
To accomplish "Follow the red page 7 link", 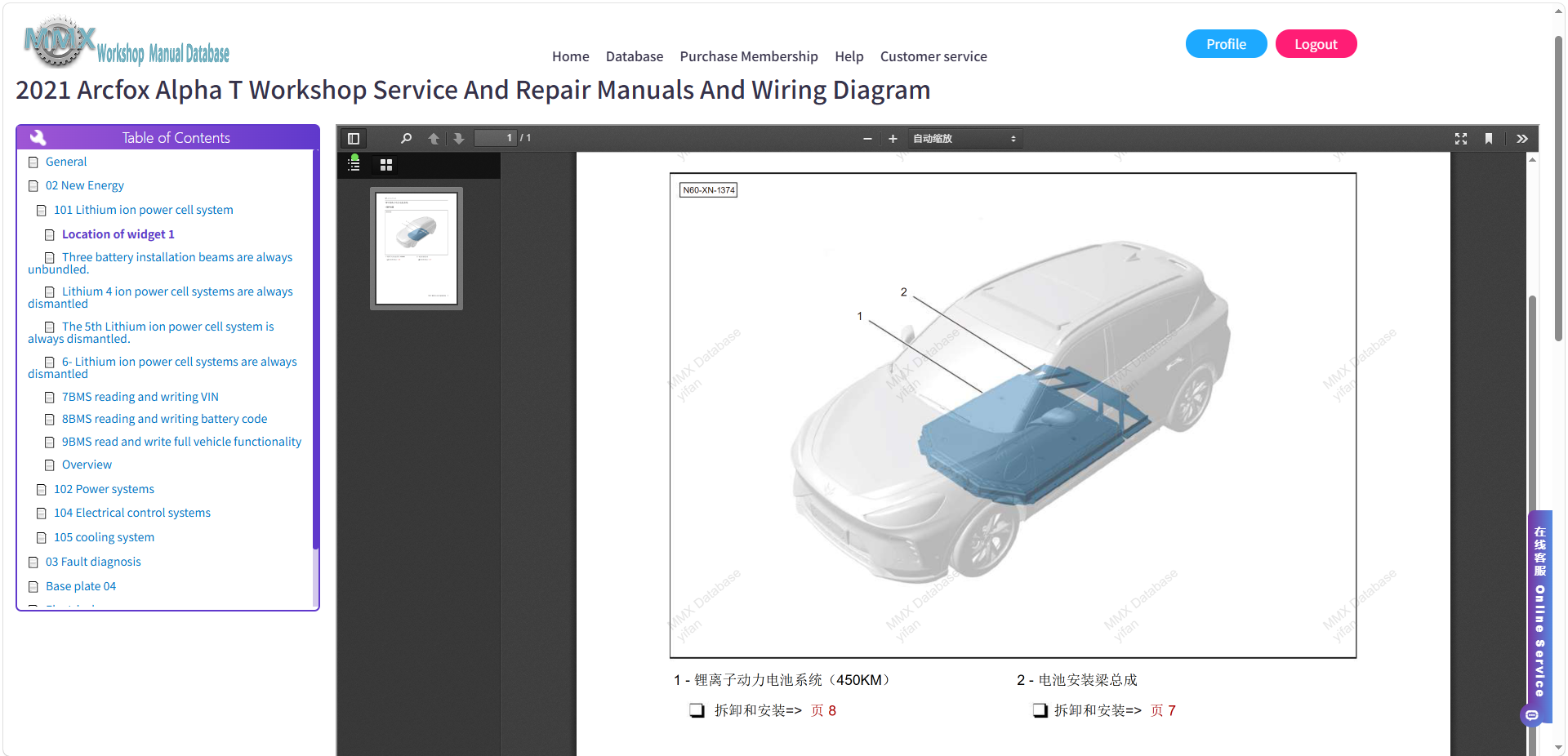I will tap(1163, 710).
